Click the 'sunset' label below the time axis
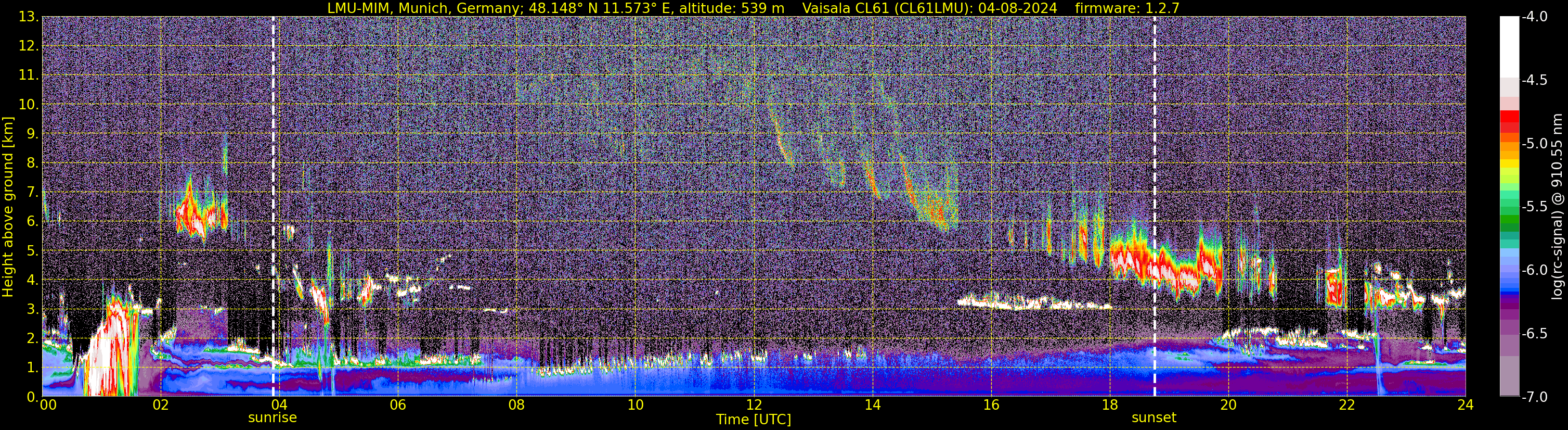 pyautogui.click(x=1154, y=418)
